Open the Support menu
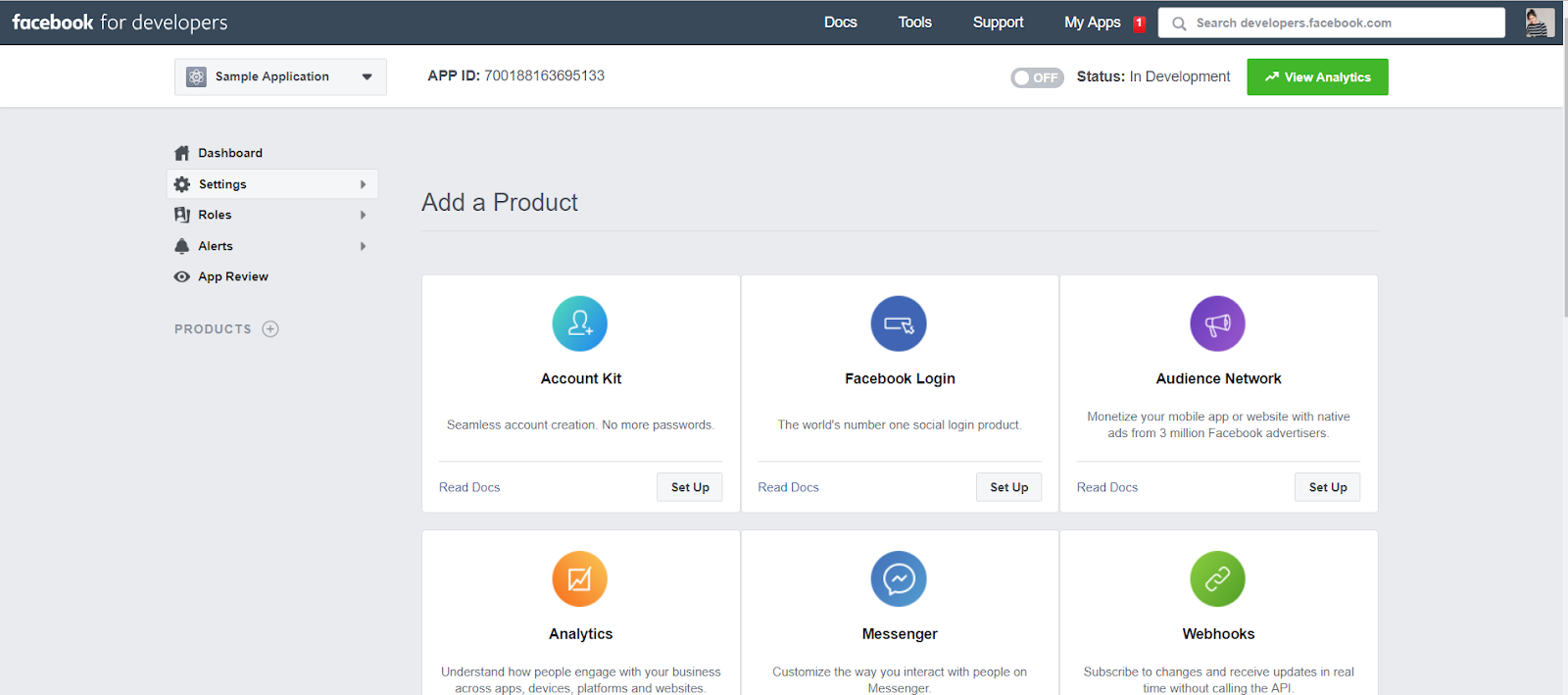This screenshot has width=1568, height=695. (x=999, y=23)
